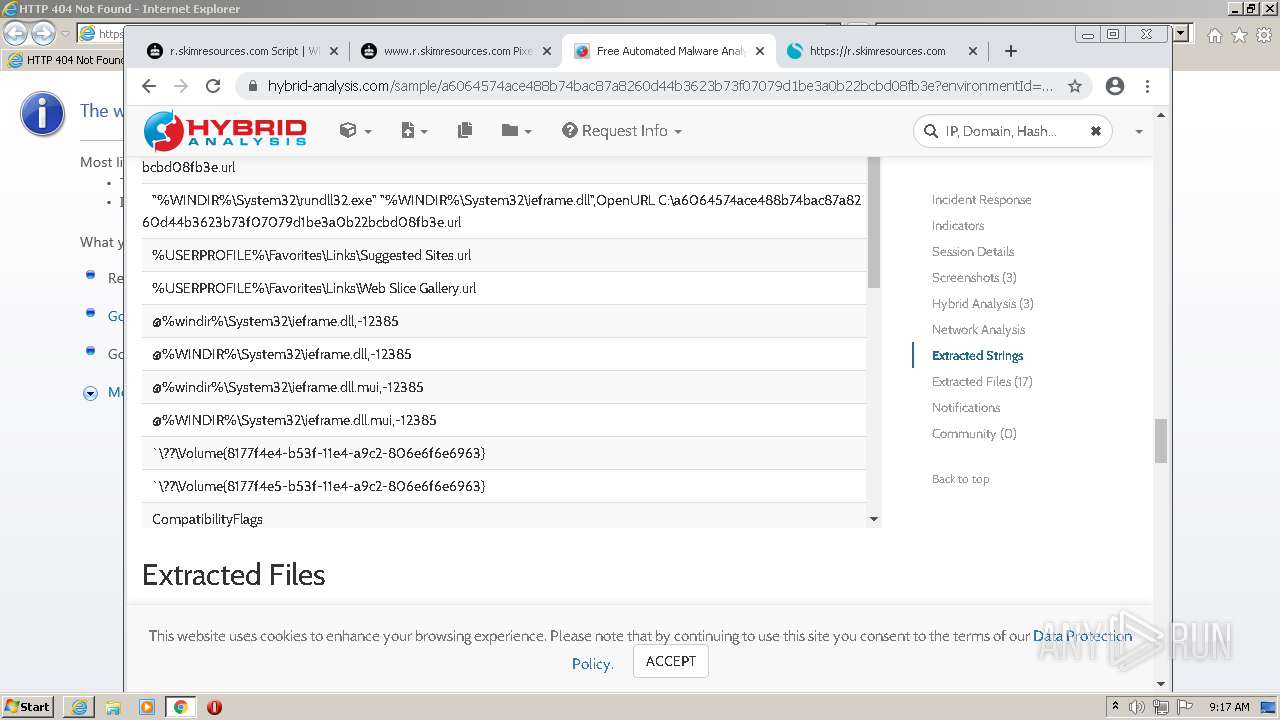
Task: Click the strings list scrollbar thumb
Action: 874,222
